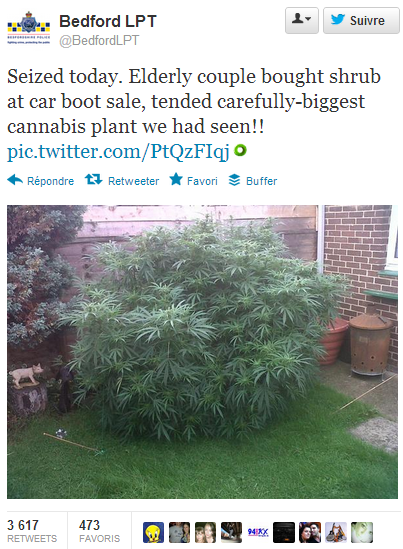The width and height of the screenshot is (403, 549).
Task: Open the Tweety bird avatar profile
Action: (x=153, y=533)
